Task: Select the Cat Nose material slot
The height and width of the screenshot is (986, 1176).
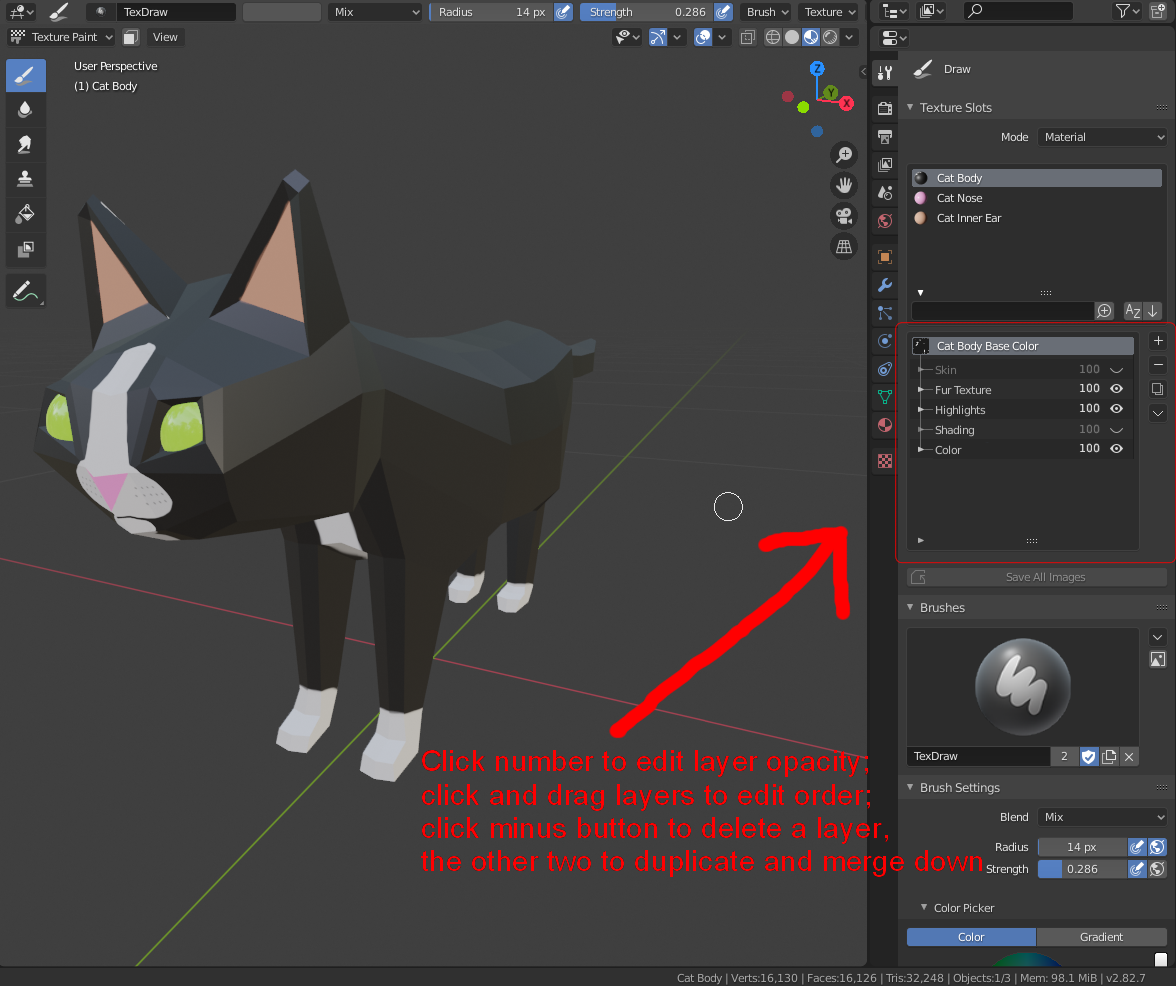Action: pos(1036,198)
